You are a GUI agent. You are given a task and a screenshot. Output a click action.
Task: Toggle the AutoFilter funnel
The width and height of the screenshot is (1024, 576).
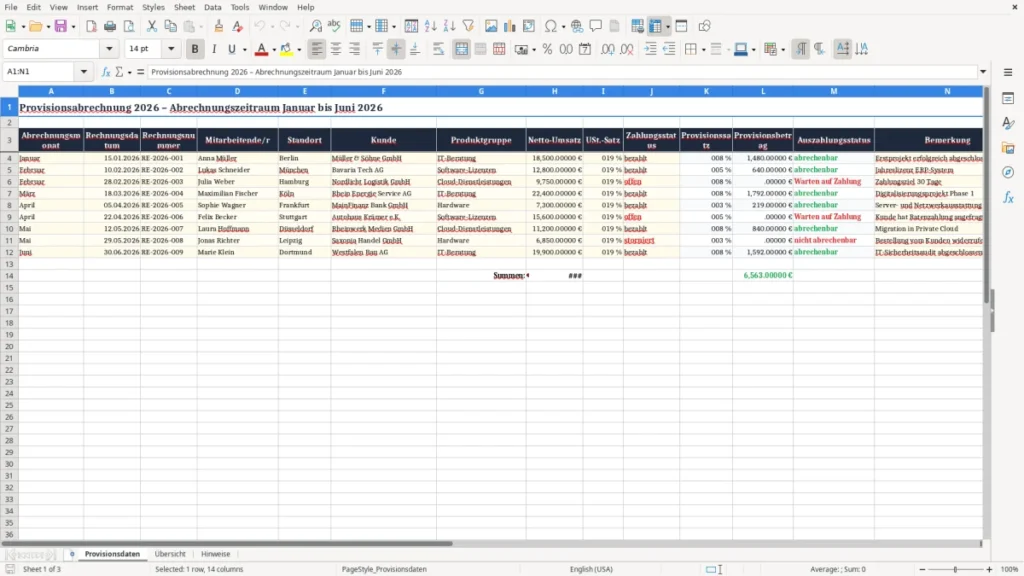pyautogui.click(x=468, y=26)
